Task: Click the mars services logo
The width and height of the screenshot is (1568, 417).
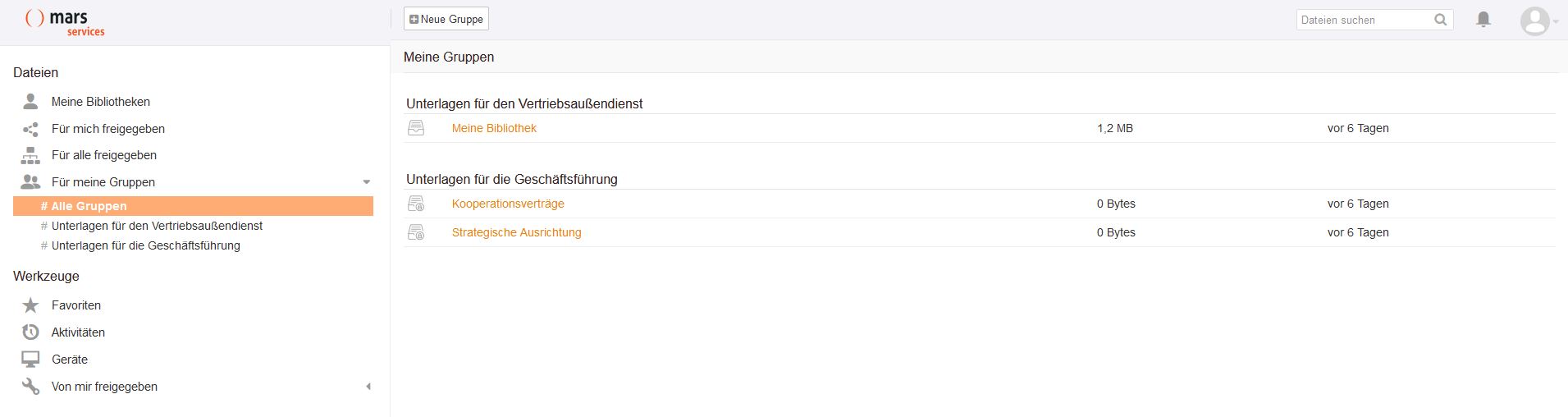Action: point(66,22)
